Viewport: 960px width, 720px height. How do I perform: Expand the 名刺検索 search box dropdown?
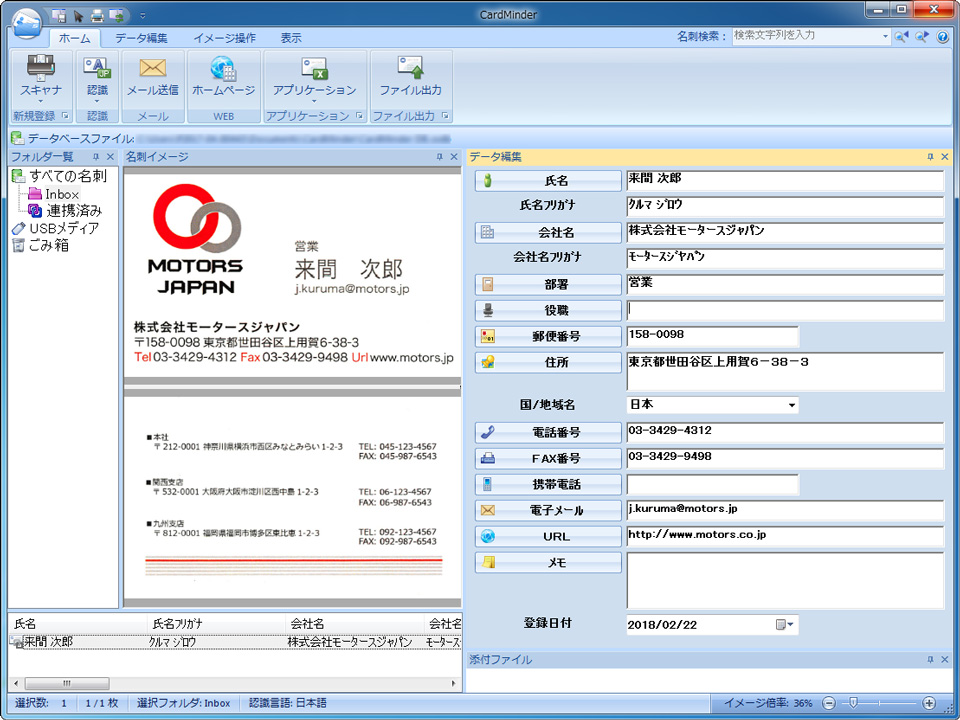pos(885,37)
